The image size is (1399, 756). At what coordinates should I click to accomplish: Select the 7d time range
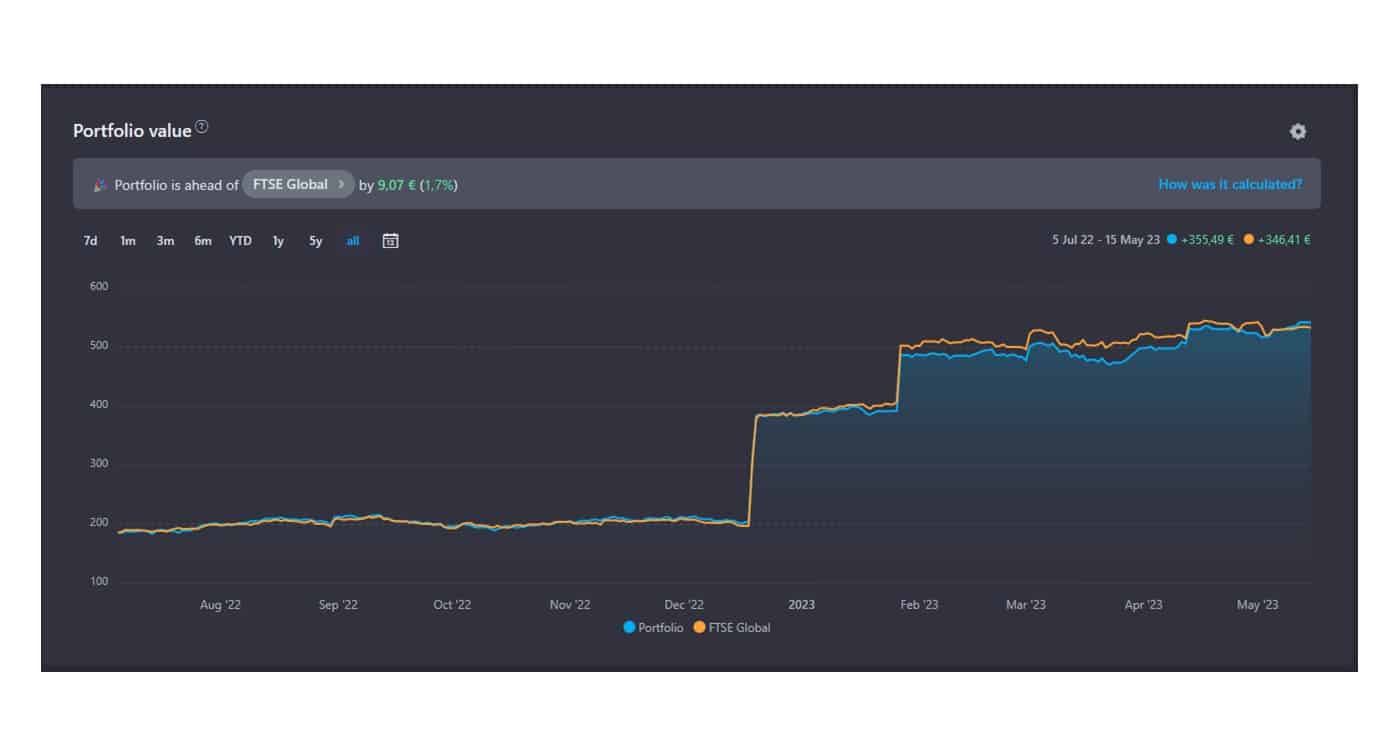click(x=90, y=241)
